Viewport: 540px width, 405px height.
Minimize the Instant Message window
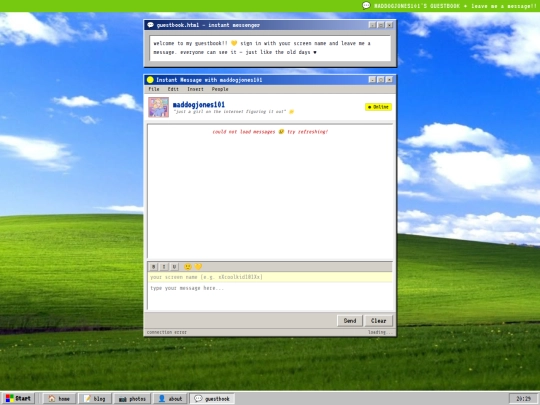(x=372, y=80)
